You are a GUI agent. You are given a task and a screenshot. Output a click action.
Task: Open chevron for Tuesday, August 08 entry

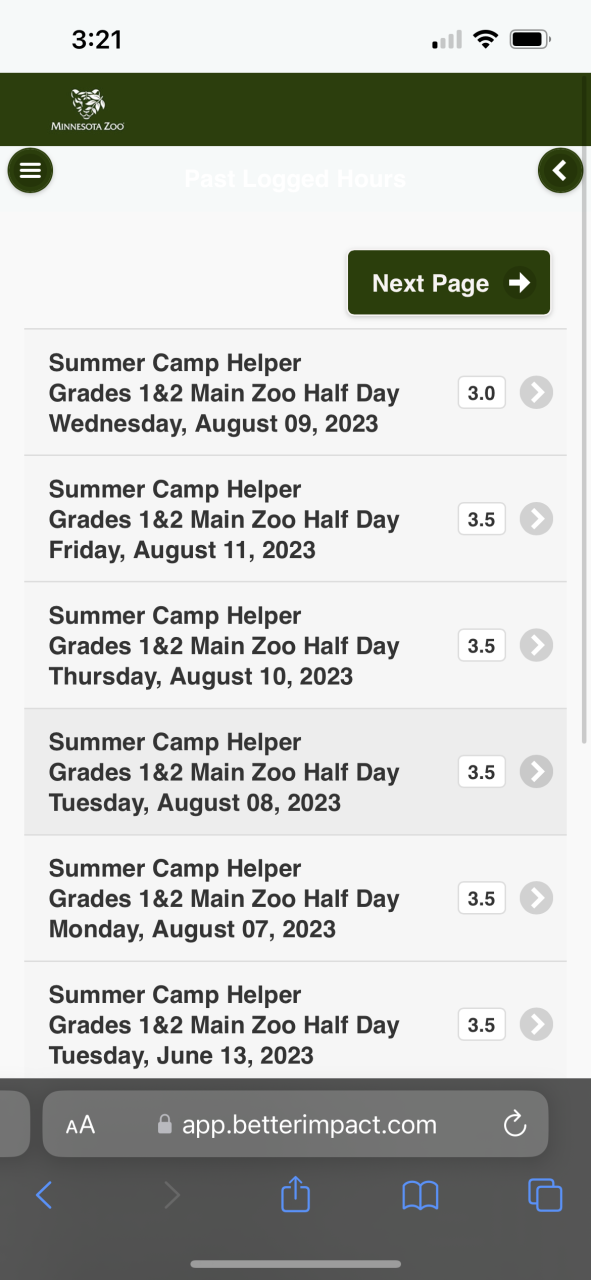tap(537, 772)
